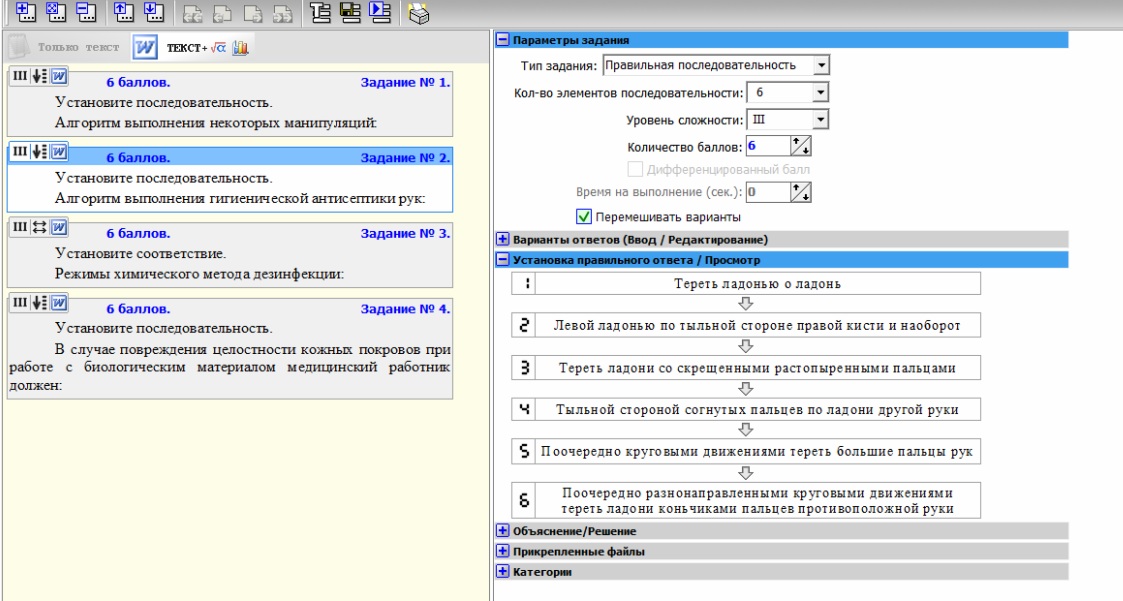
Task: Click the Время на выполнение value field
Action: [768, 192]
